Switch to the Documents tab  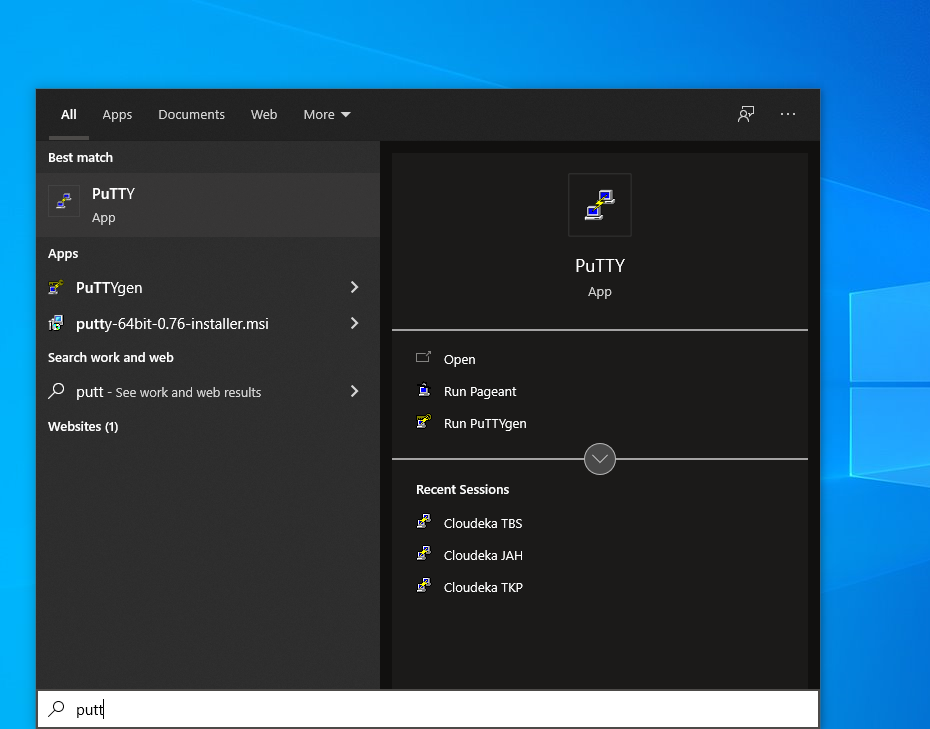pos(191,115)
